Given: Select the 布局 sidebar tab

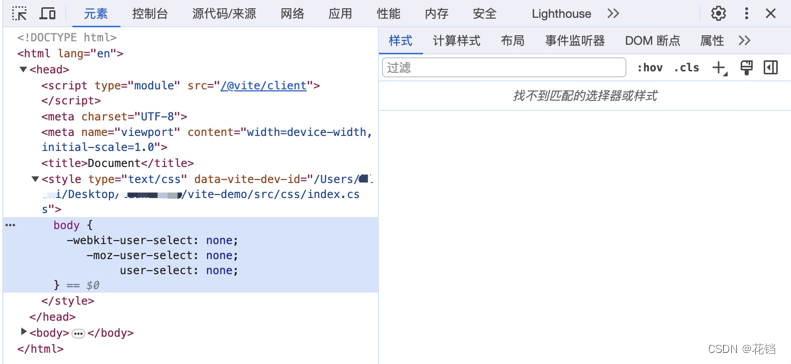Looking at the screenshot, I should (x=513, y=40).
